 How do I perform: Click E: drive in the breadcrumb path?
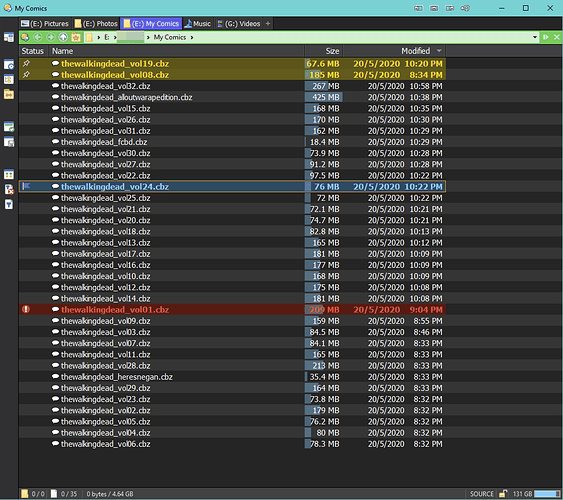107,37
